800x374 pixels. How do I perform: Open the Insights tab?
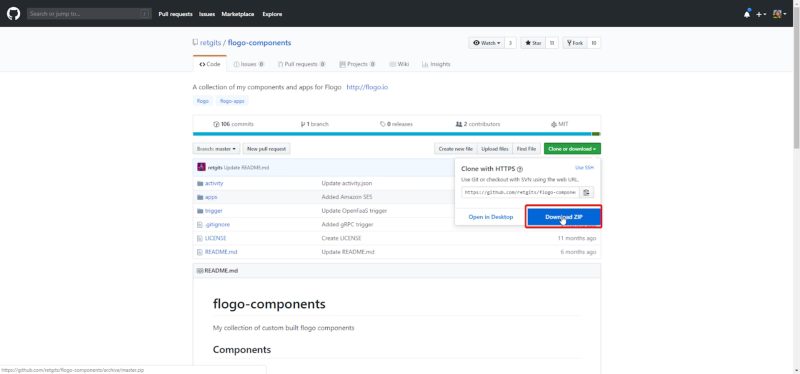click(436, 64)
